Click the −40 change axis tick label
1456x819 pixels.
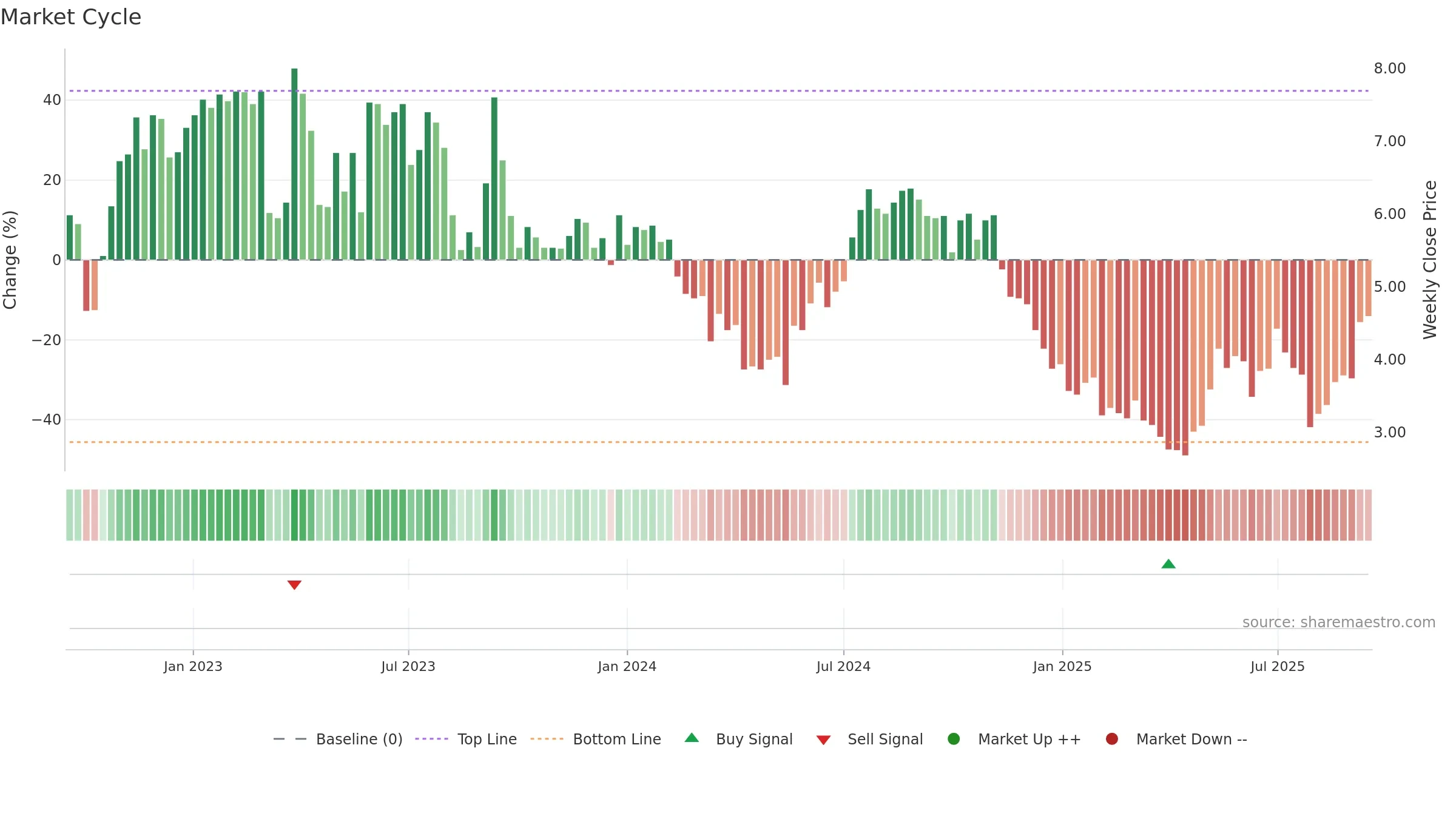point(46,420)
